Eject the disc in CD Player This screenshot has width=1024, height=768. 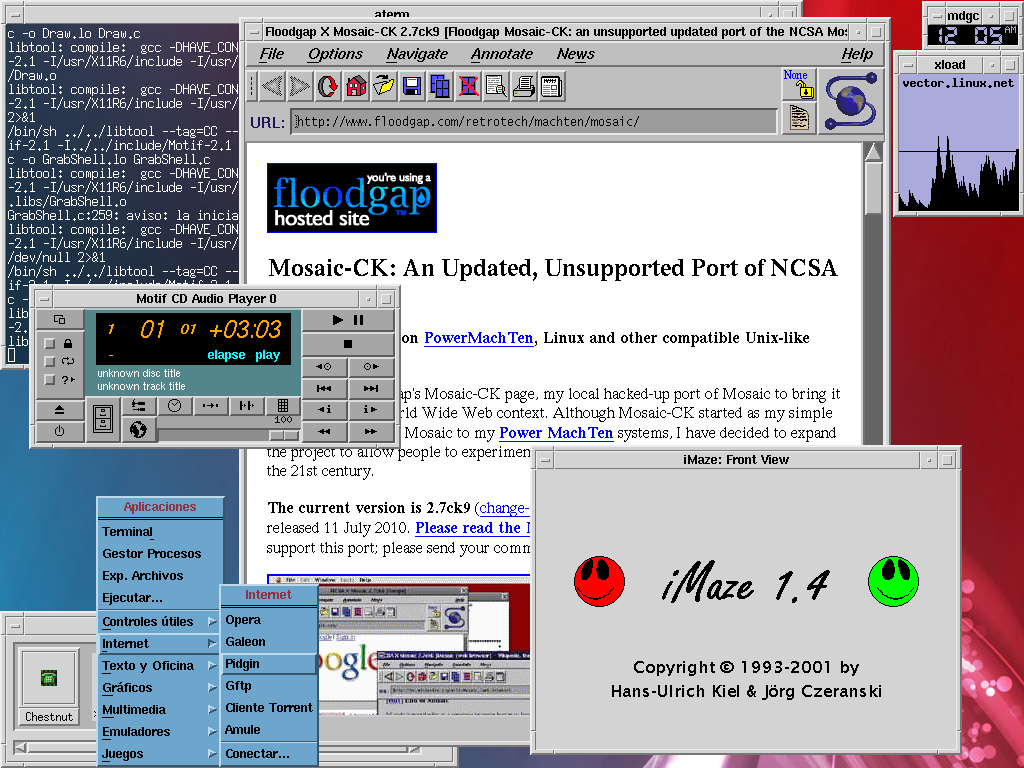pyautogui.click(x=59, y=410)
